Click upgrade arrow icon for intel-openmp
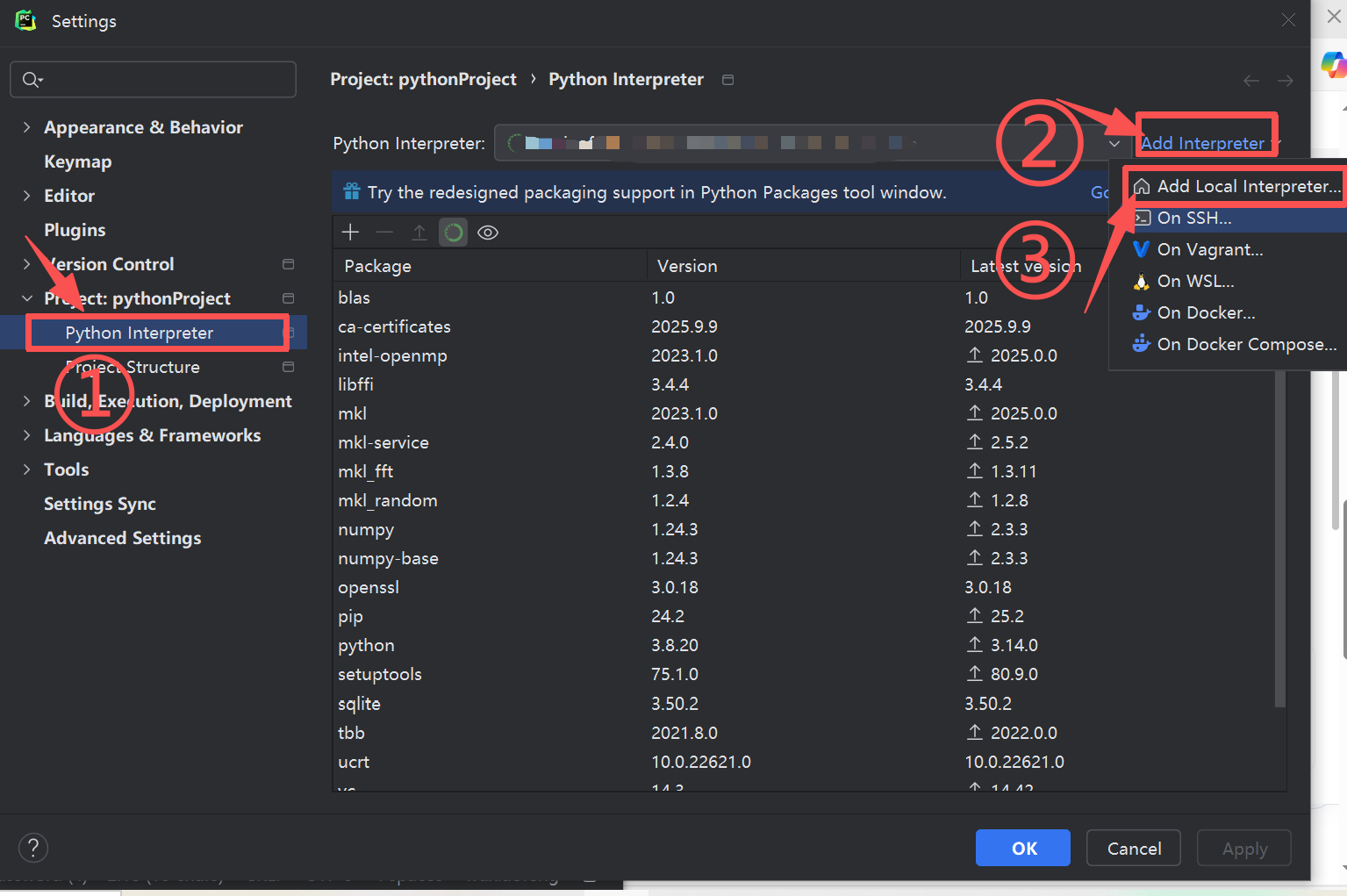 (975, 355)
